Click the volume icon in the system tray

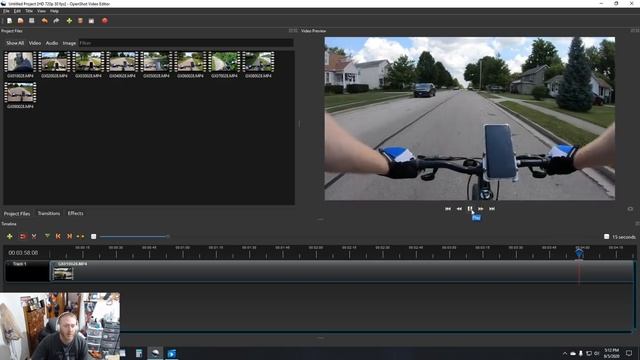(596, 353)
